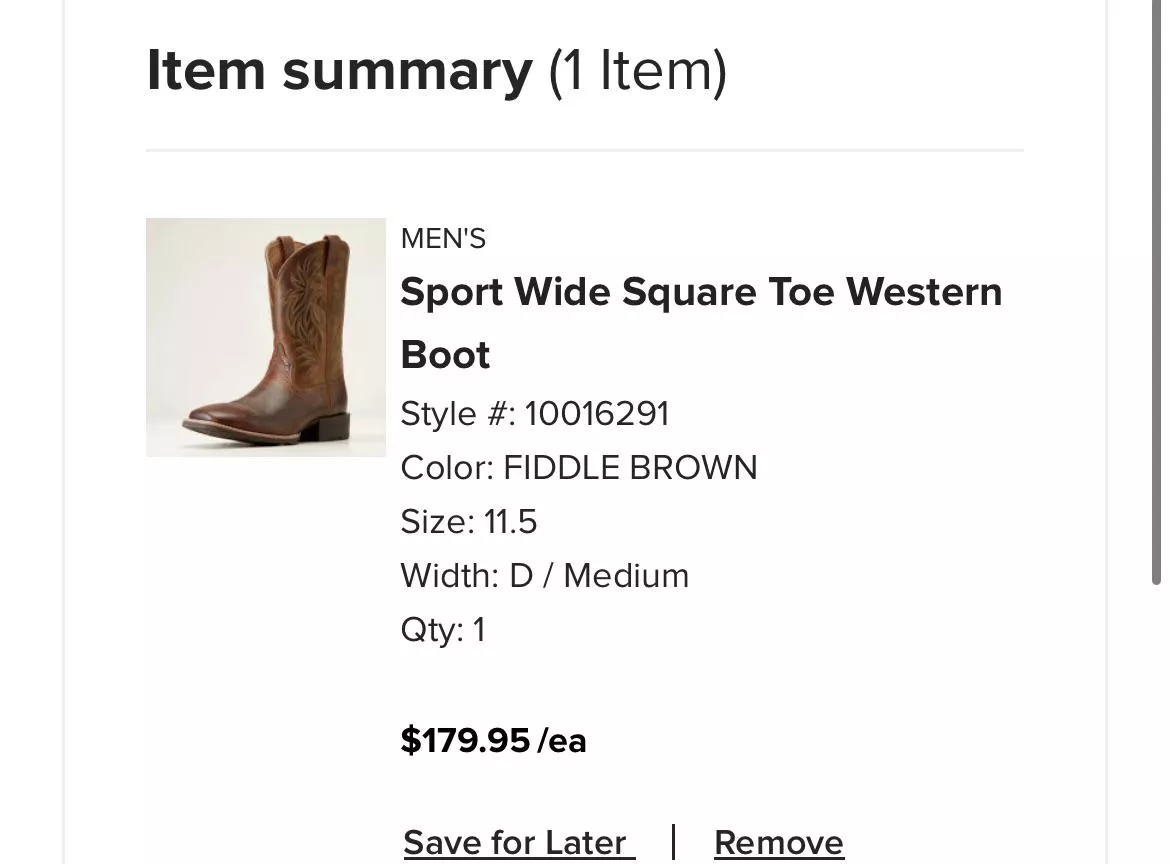1170x864 pixels.
Task: Click the Color: FIDDLE BROWN line
Action: (578, 468)
